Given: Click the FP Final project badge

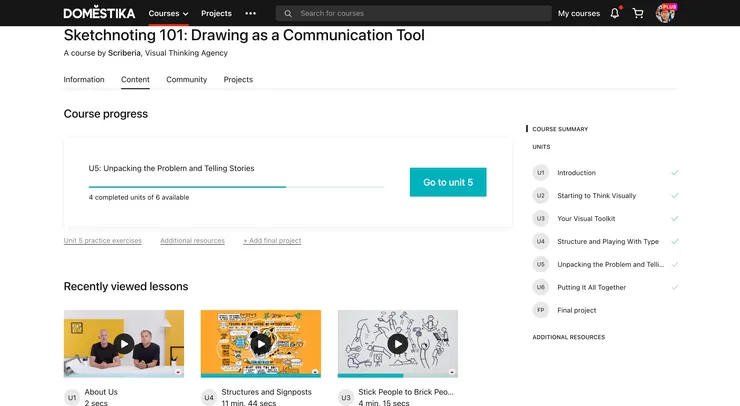Looking at the screenshot, I should 541,310.
